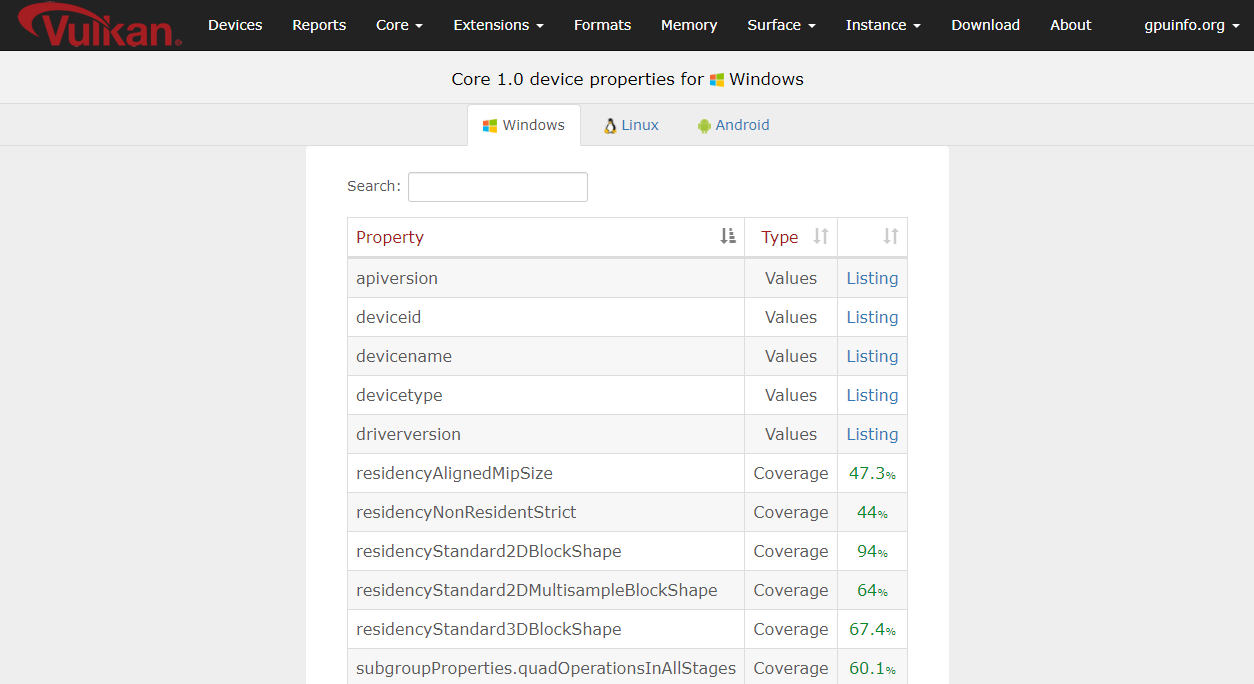Click the deviceid property cell
This screenshot has width=1254, height=684.
546,317
